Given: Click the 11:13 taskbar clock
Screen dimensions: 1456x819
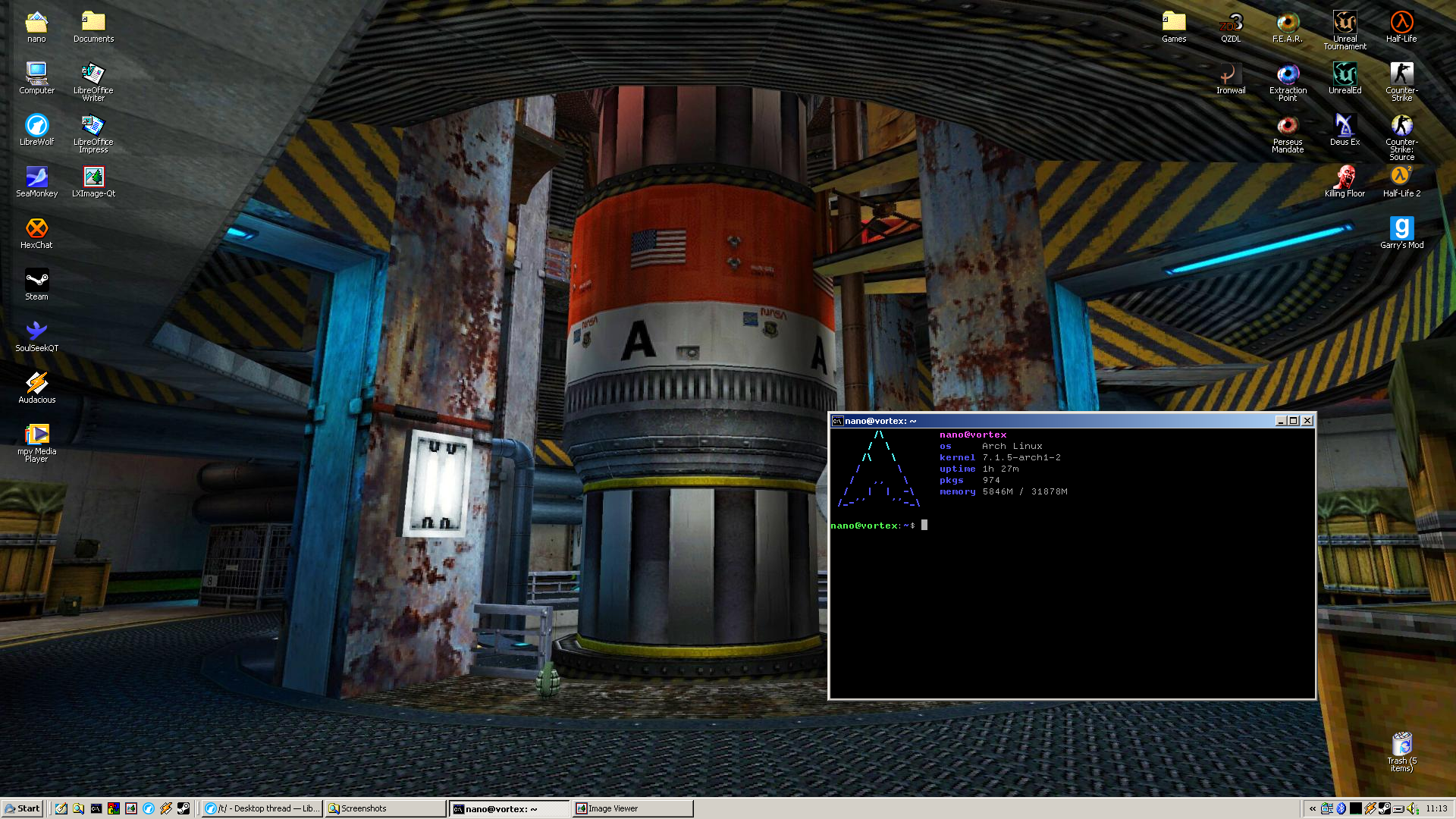Looking at the screenshot, I should tap(1436, 808).
